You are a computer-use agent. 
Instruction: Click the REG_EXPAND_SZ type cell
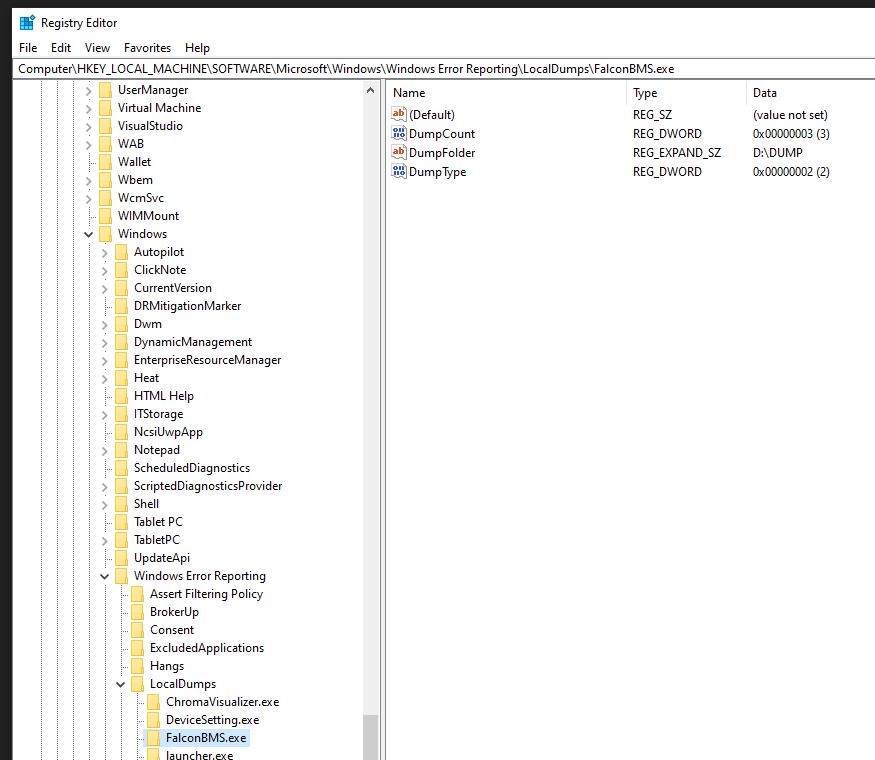[676, 152]
